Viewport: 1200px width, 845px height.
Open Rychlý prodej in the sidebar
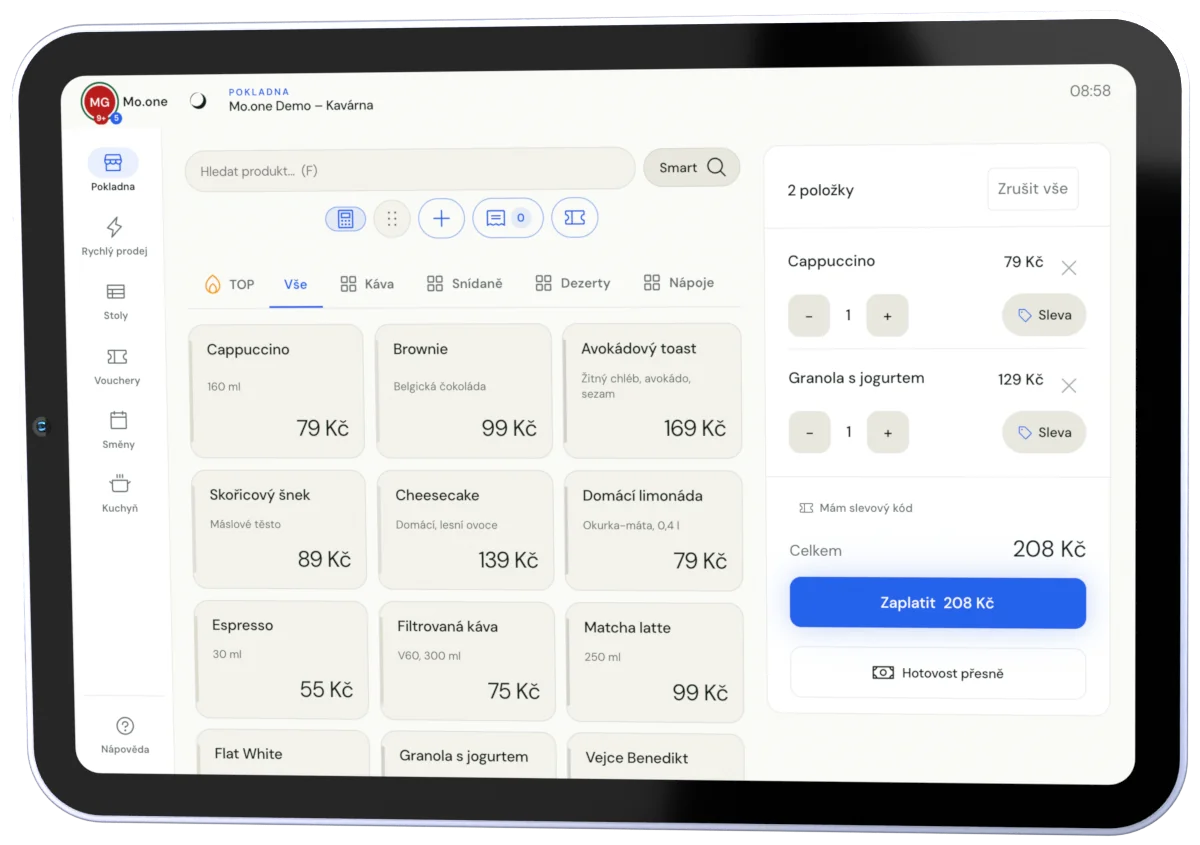(114, 236)
